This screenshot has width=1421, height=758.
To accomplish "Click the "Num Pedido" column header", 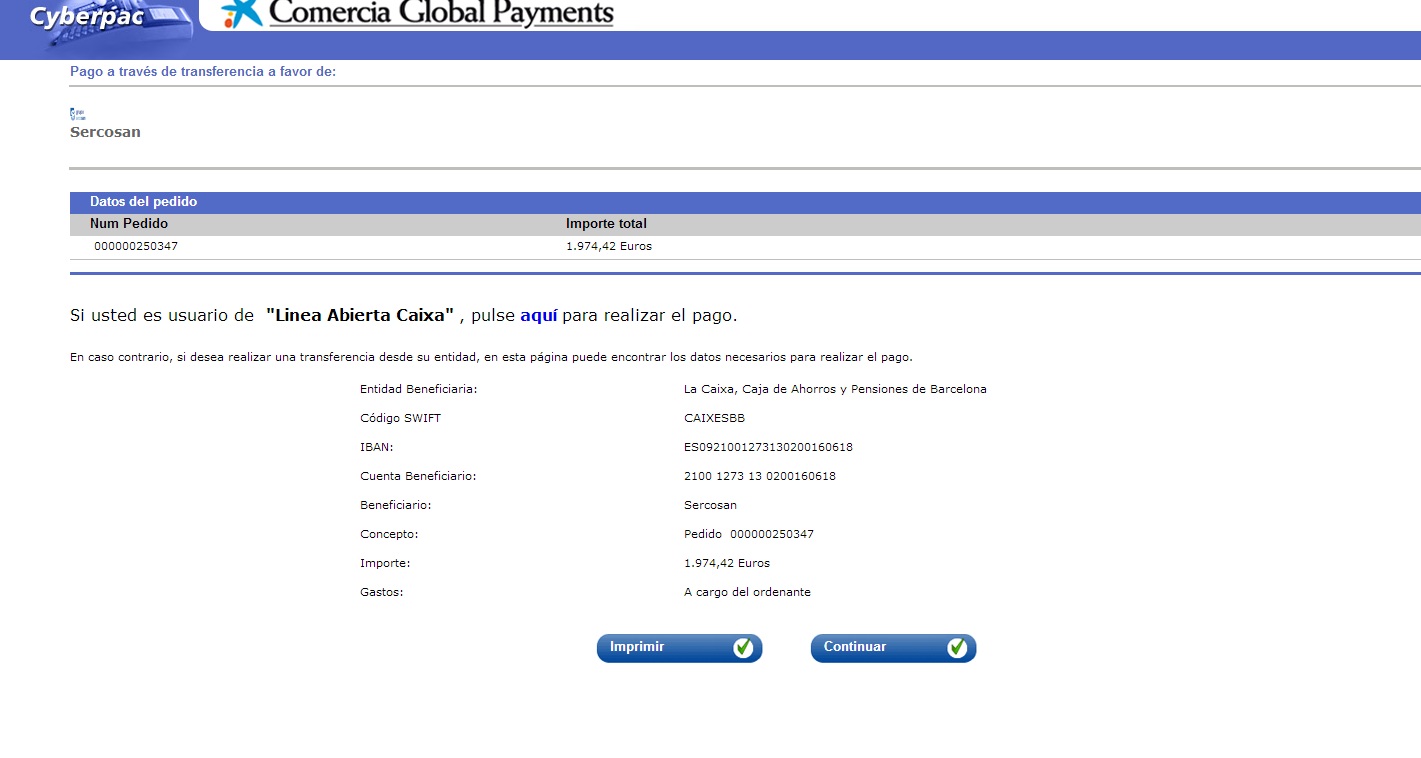I will pos(129,224).
